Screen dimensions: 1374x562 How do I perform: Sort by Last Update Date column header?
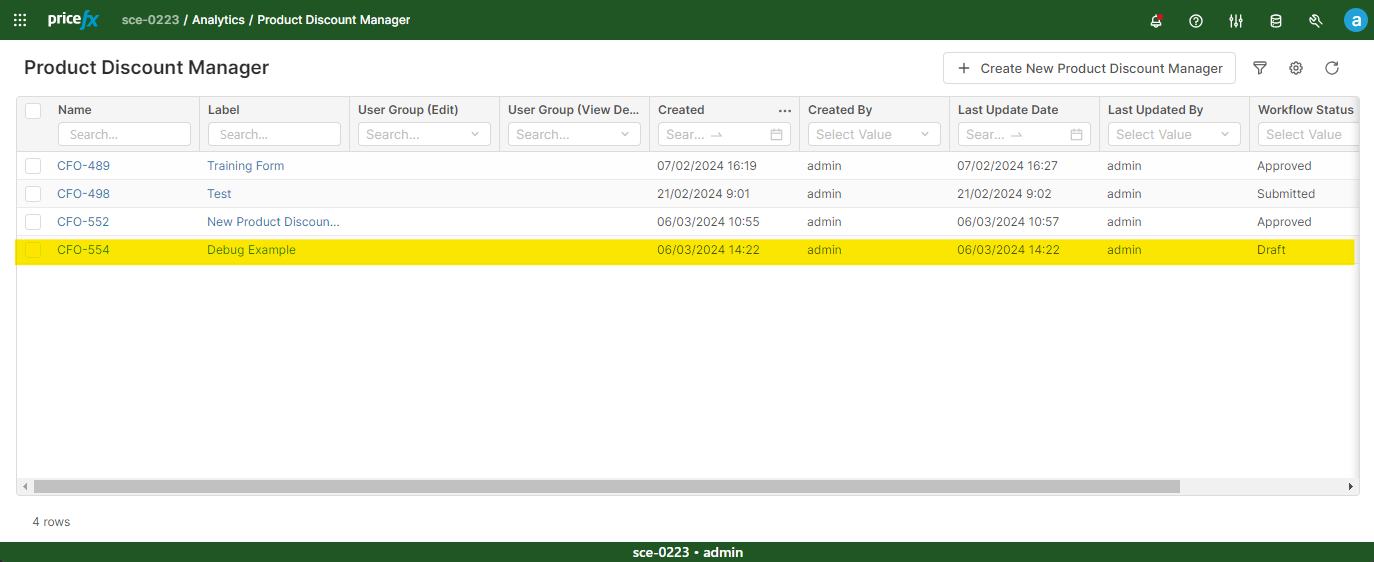point(1008,110)
